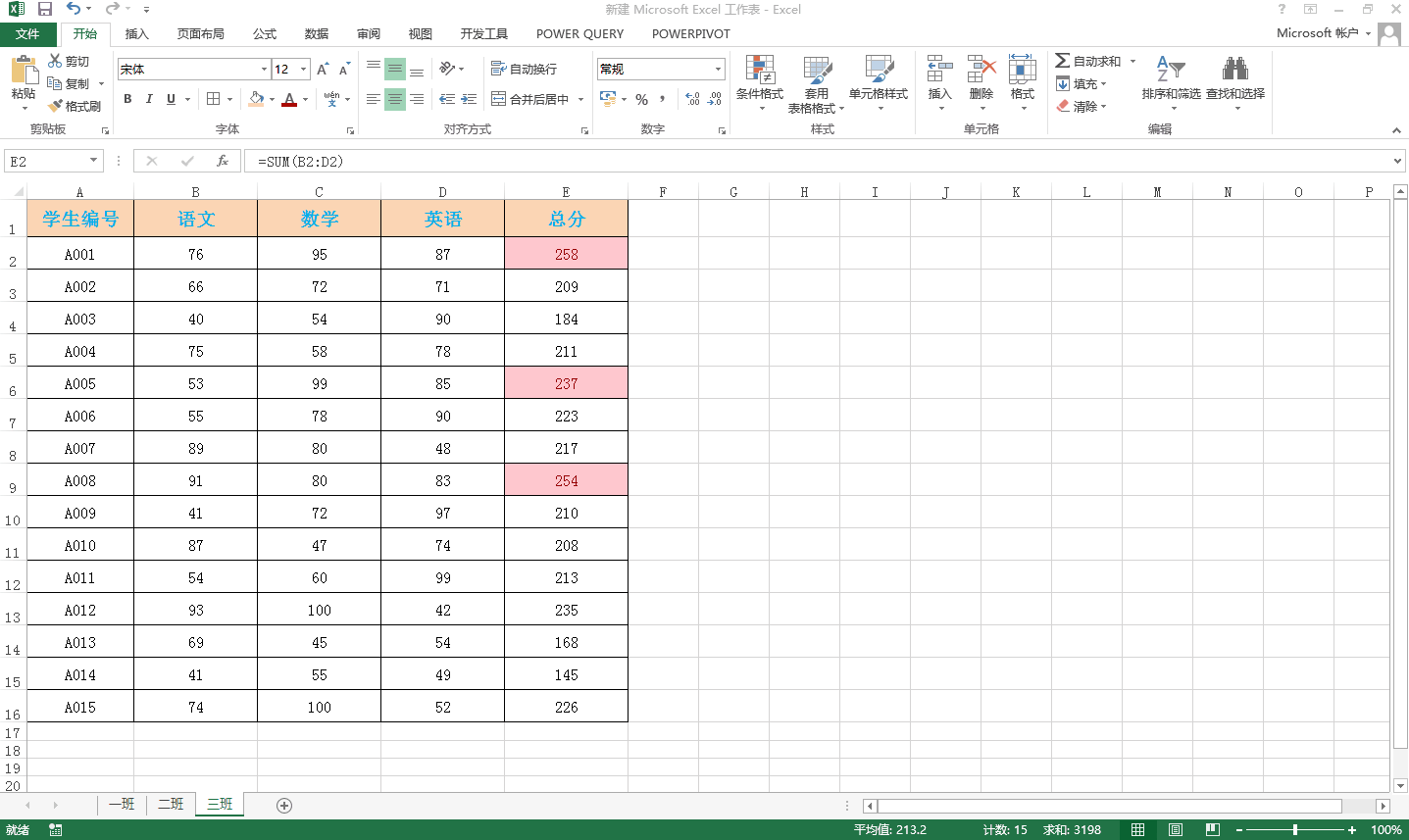This screenshot has height=840, width=1409.
Task: Toggle 自动换行 wrap text
Action: click(525, 69)
